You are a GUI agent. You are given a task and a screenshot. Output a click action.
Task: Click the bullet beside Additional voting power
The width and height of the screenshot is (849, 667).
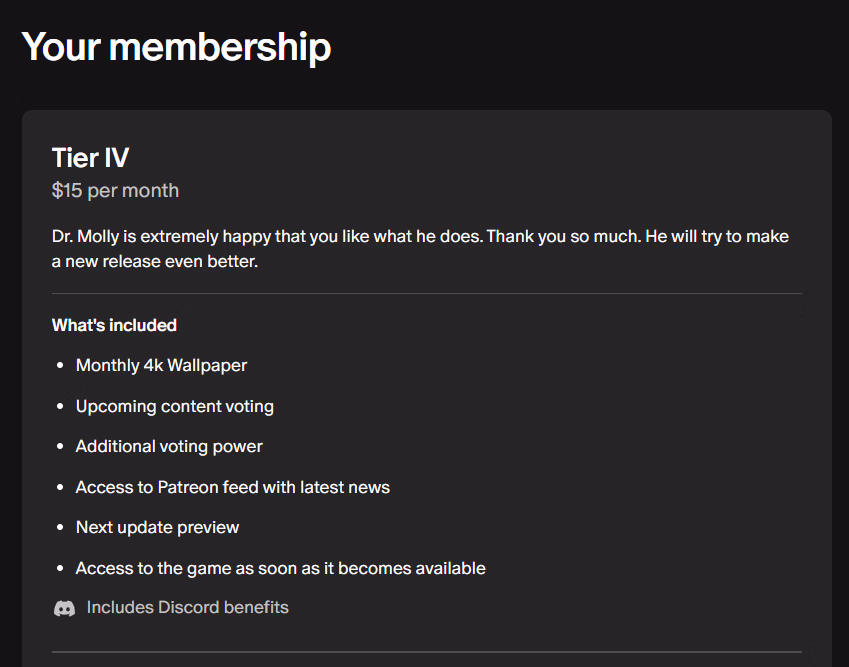pos(61,447)
